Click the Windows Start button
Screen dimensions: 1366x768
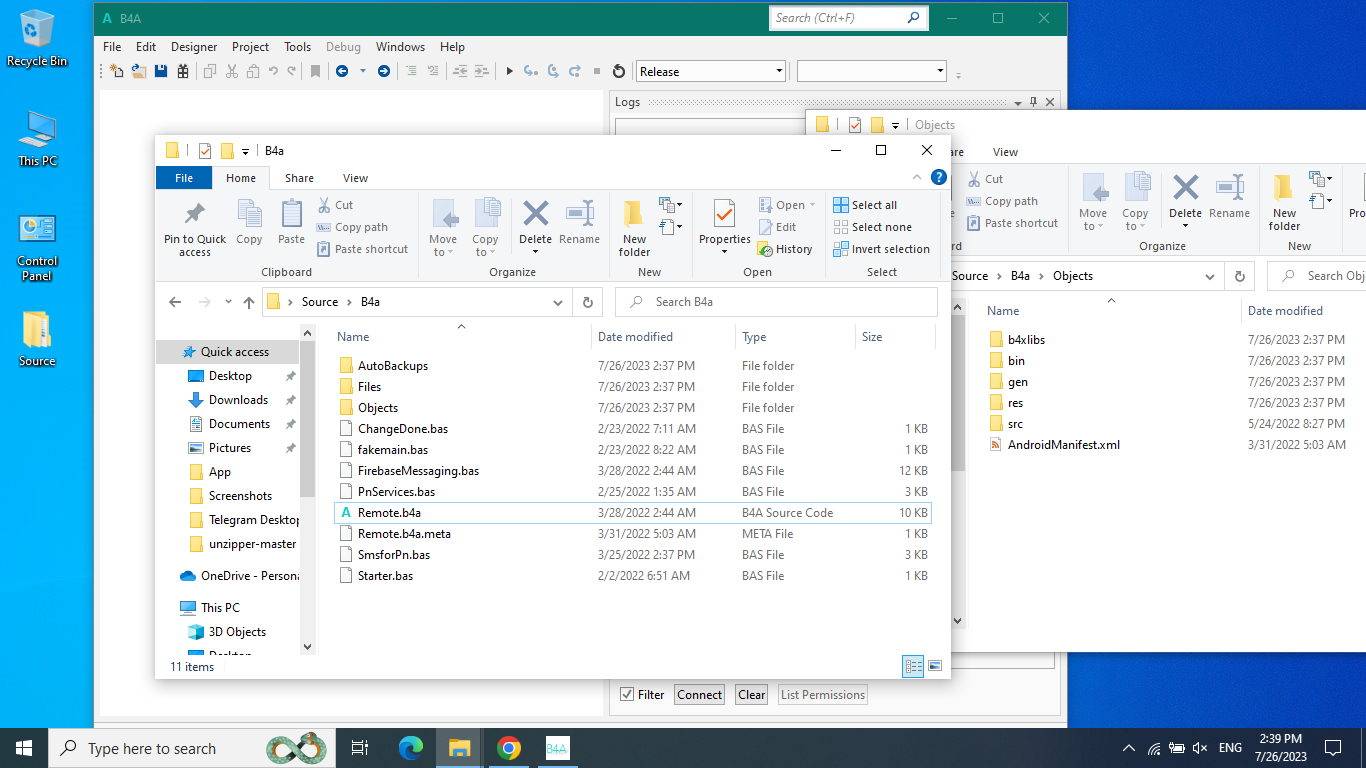click(24, 748)
